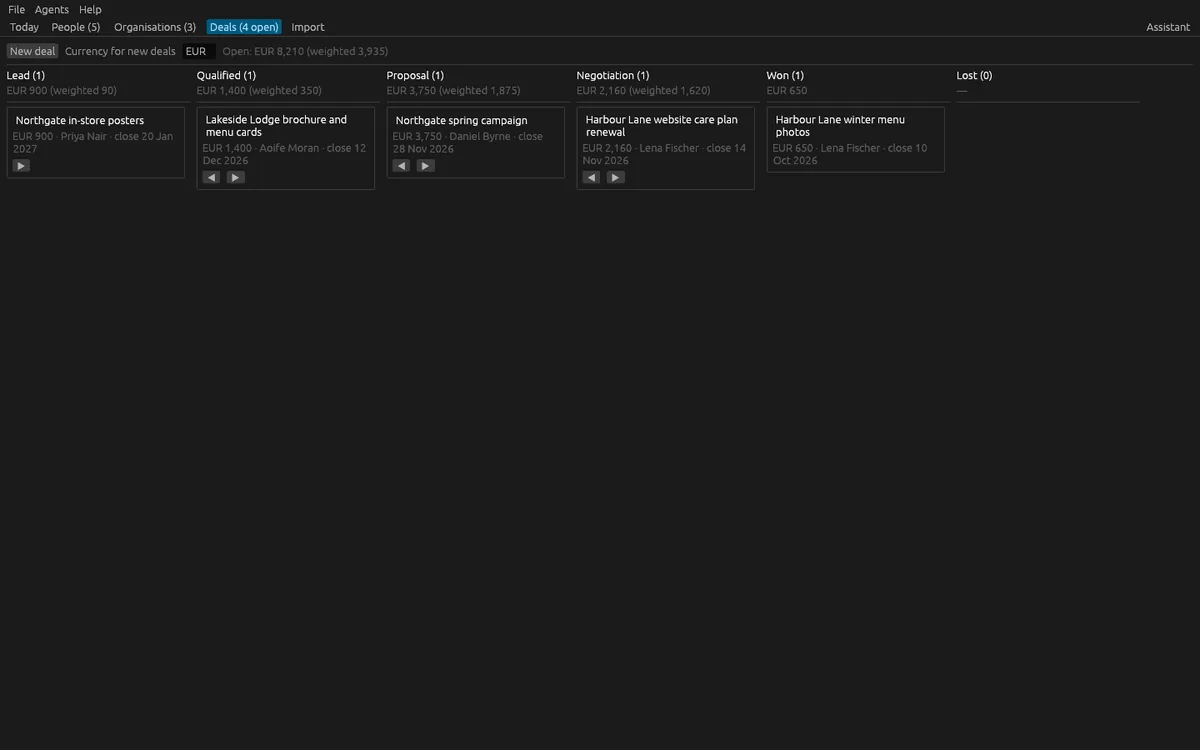This screenshot has width=1200, height=750.
Task: Switch to the Today tab
Action: (24, 27)
